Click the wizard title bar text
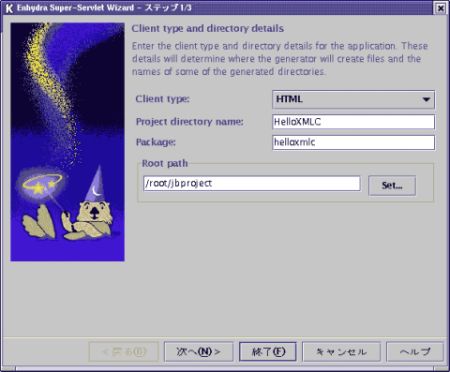Screen dimensions: 450x372 [104, 8]
